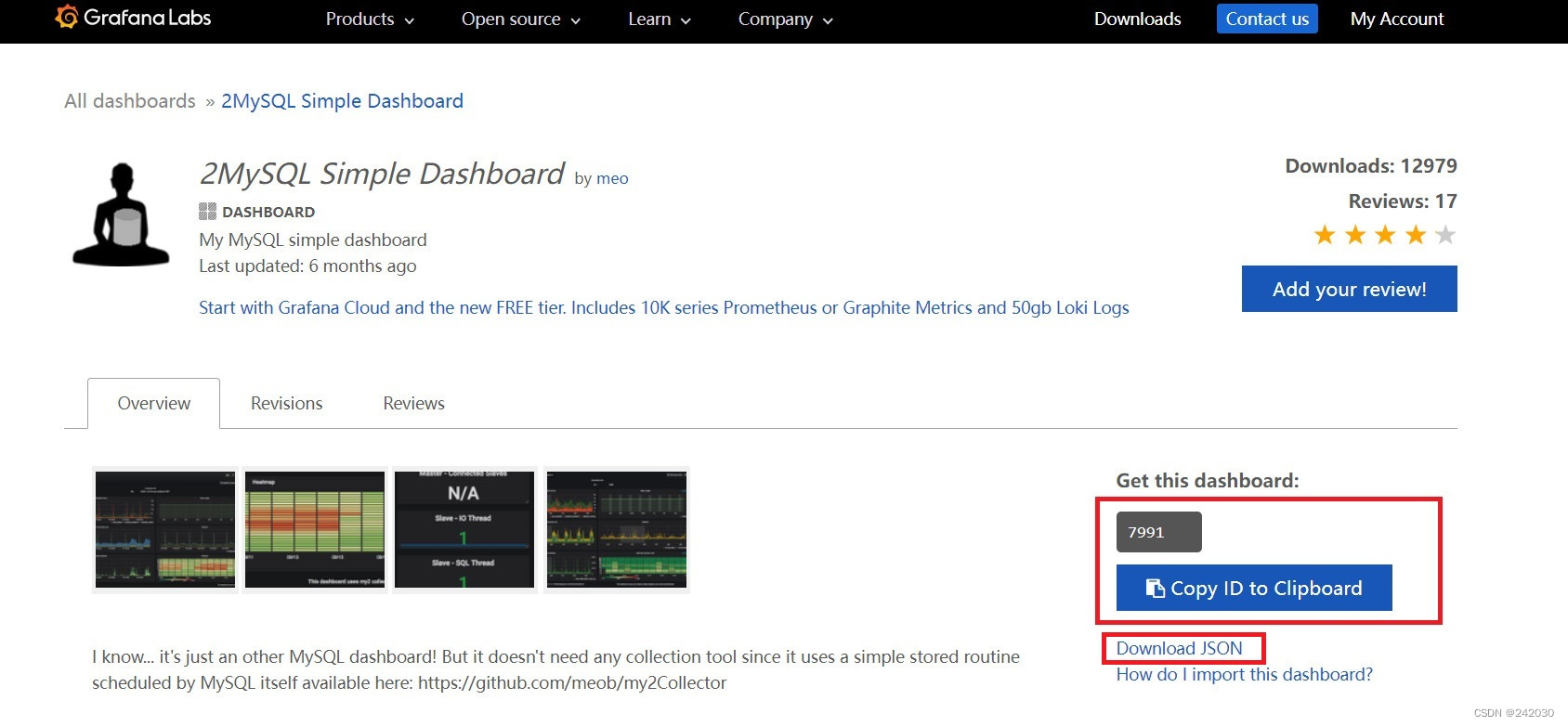Expand the Products menu
Image resolution: width=1568 pixels, height=726 pixels.
370,19
